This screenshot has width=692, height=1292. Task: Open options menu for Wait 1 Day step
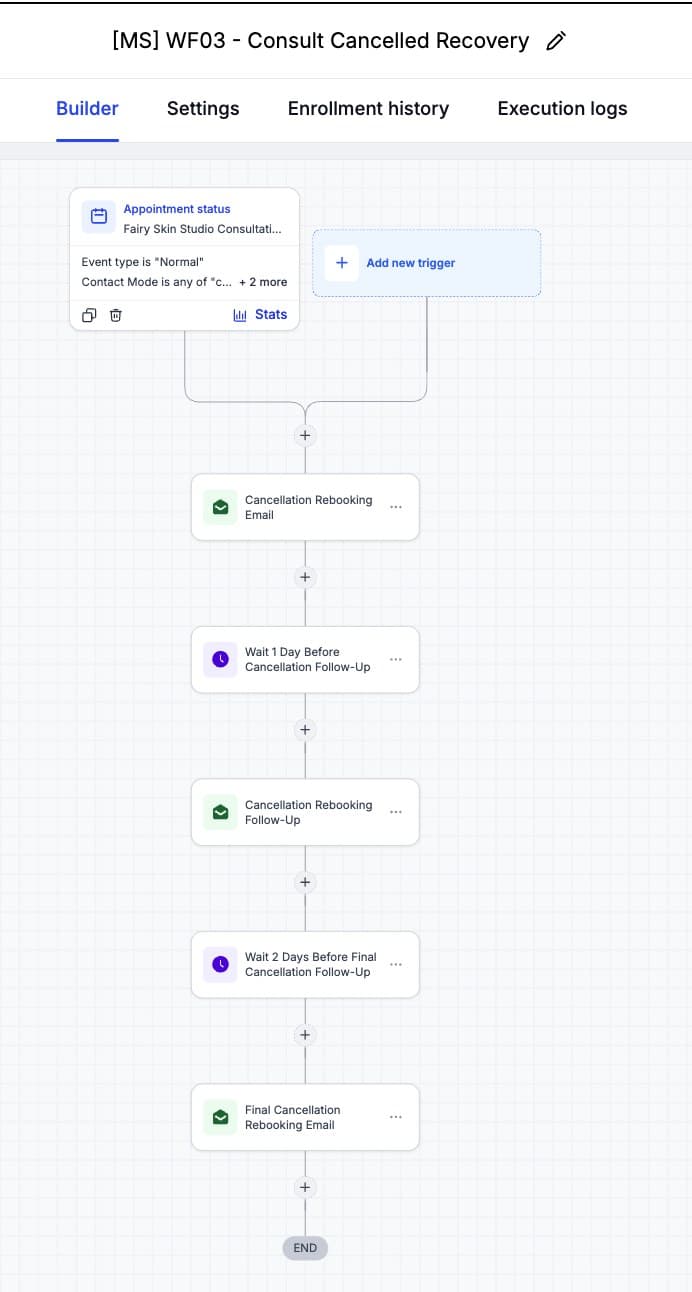396,660
